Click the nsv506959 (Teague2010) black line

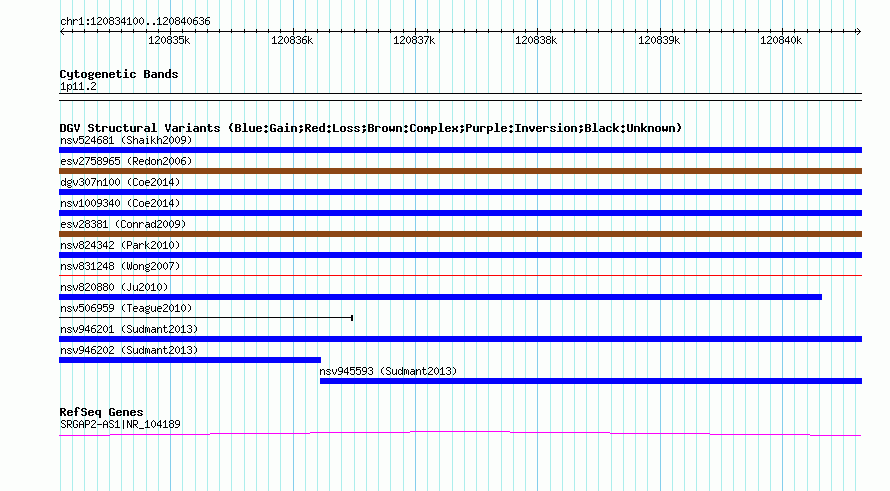[206, 318]
